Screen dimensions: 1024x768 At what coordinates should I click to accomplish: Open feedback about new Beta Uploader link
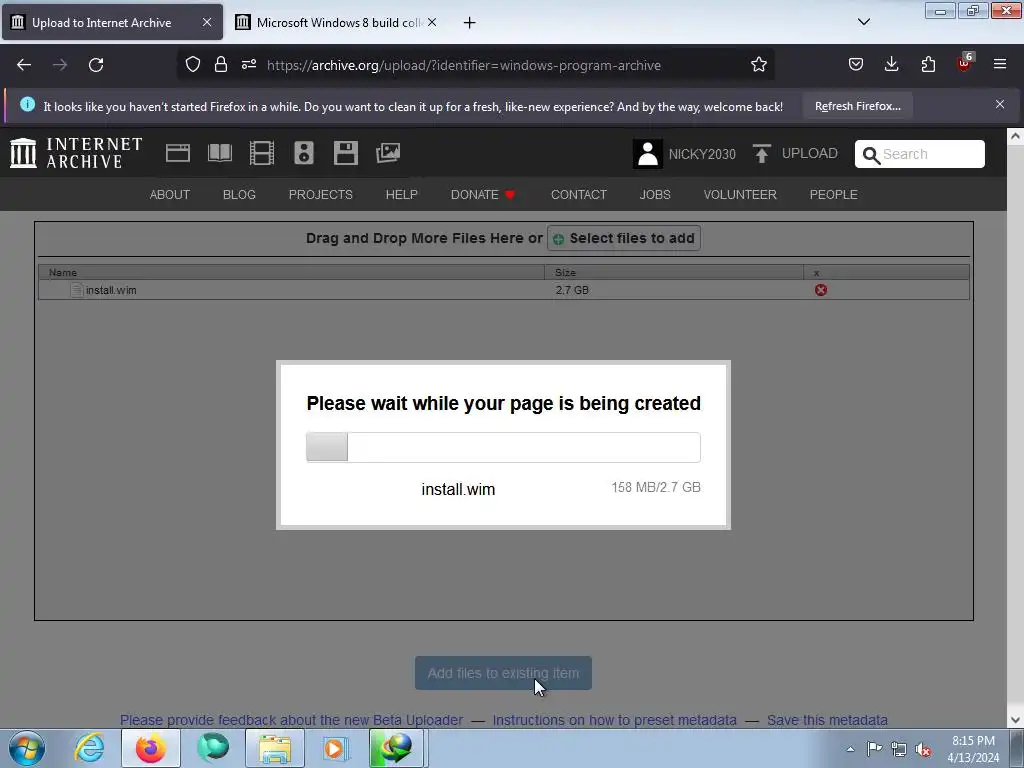tap(291, 720)
